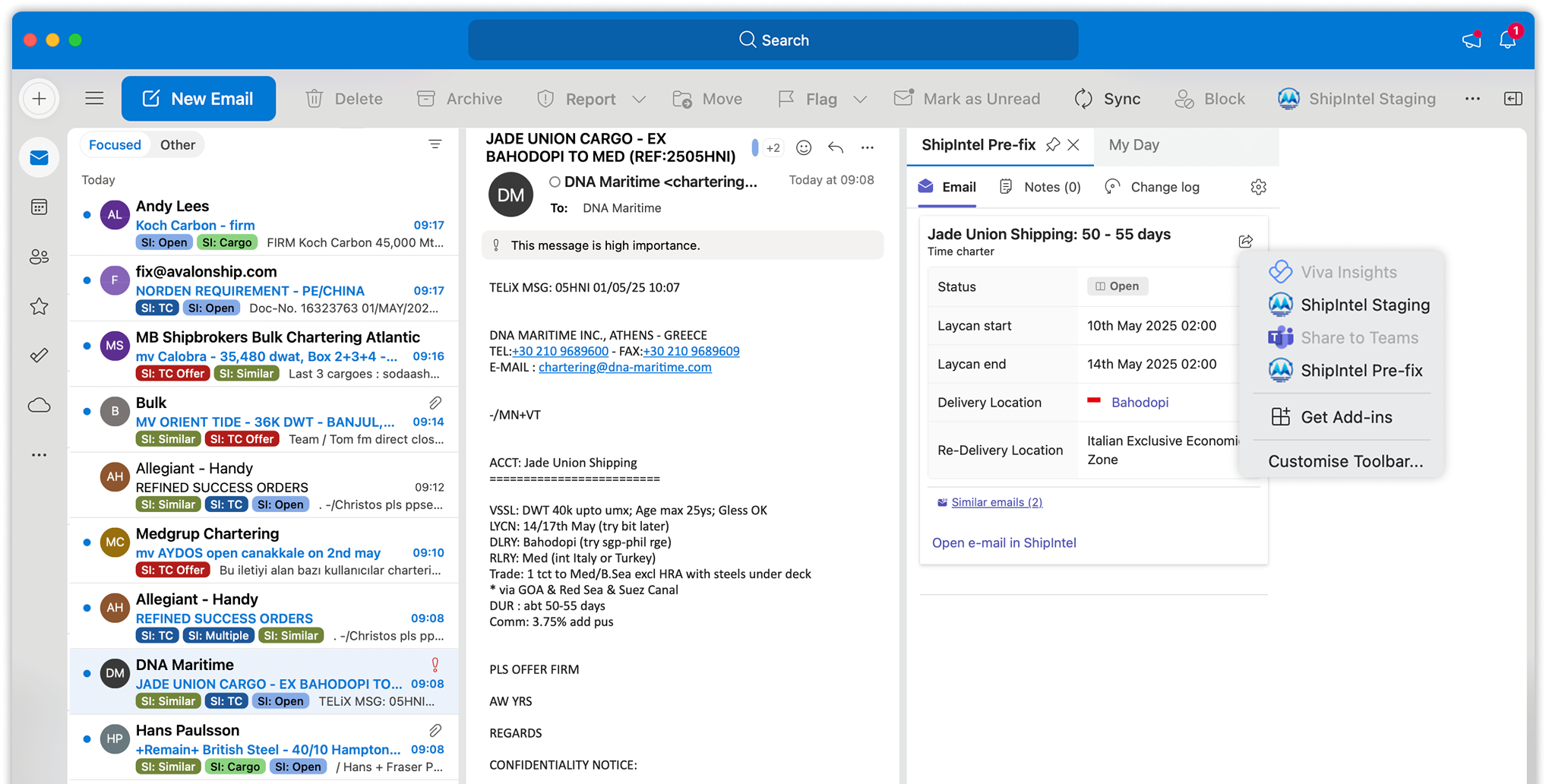Reply using the reply arrow icon
The height and width of the screenshot is (784, 1546).
pyautogui.click(x=836, y=147)
